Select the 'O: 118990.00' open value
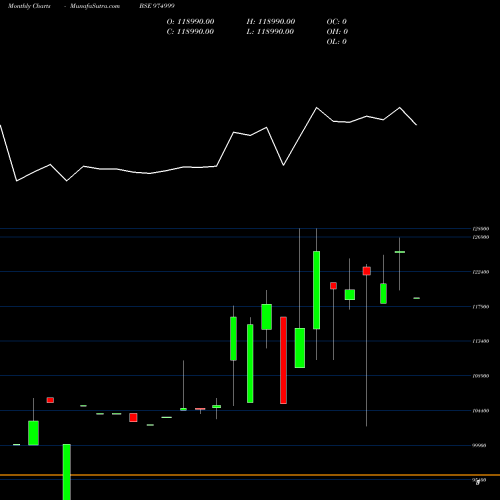 (x=190, y=22)
